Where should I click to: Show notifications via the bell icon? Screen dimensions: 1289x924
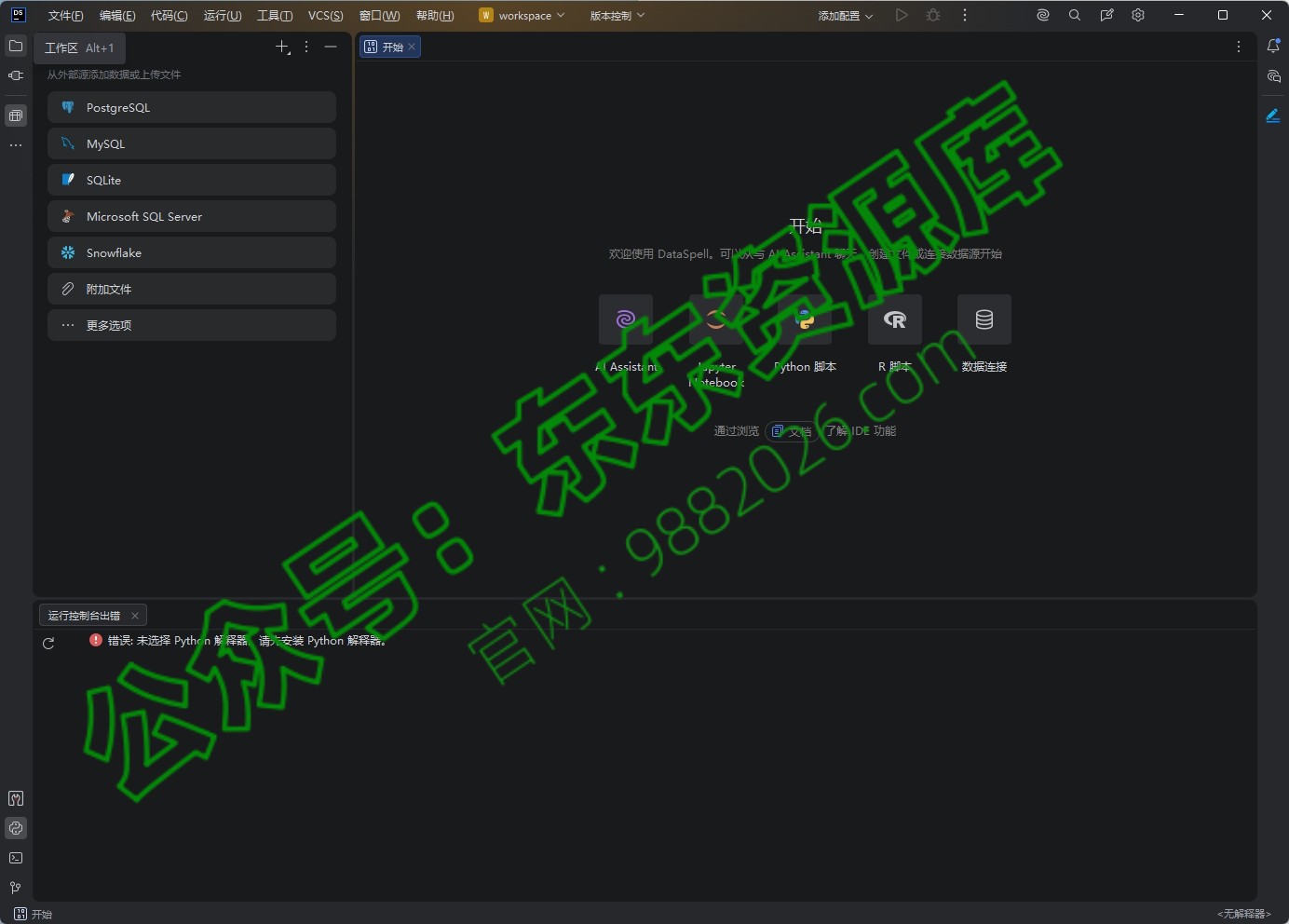coord(1274,46)
